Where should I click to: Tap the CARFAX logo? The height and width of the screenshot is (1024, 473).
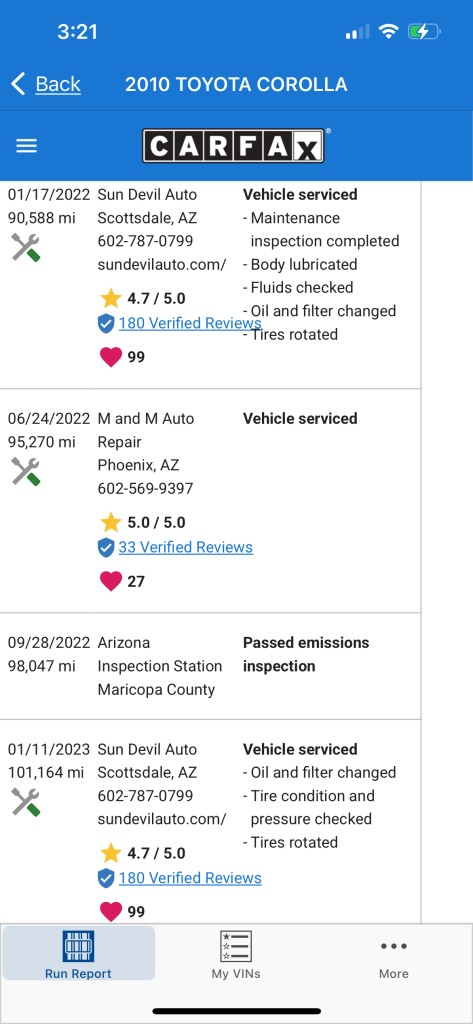point(233,145)
